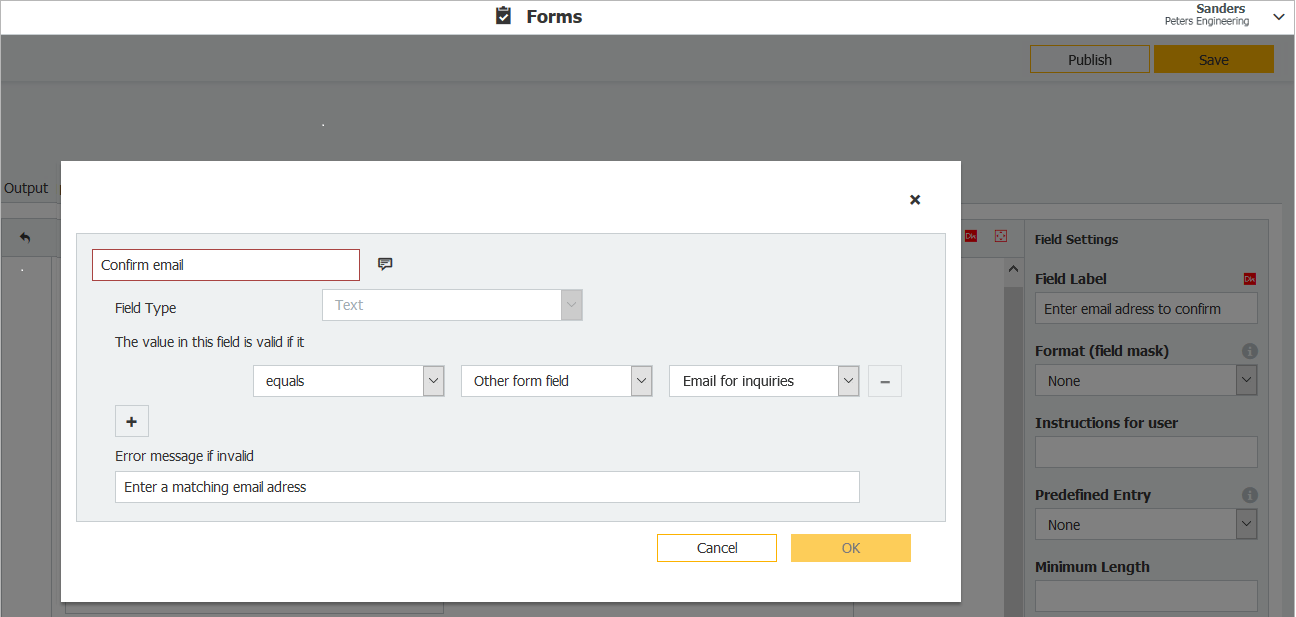This screenshot has height=617, width=1296.
Task: Click the Da badge next to Field Label
Action: pyautogui.click(x=1249, y=278)
